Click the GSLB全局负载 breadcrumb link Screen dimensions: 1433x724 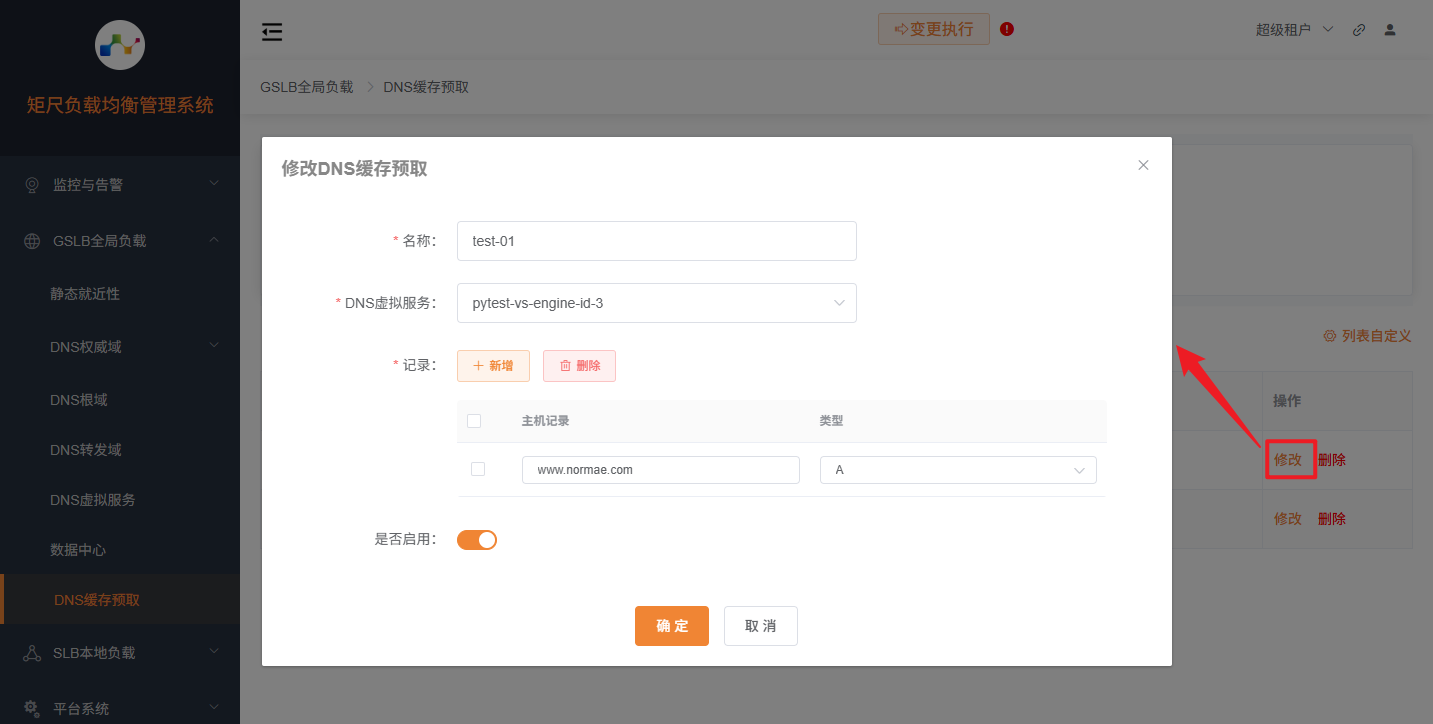[x=306, y=86]
